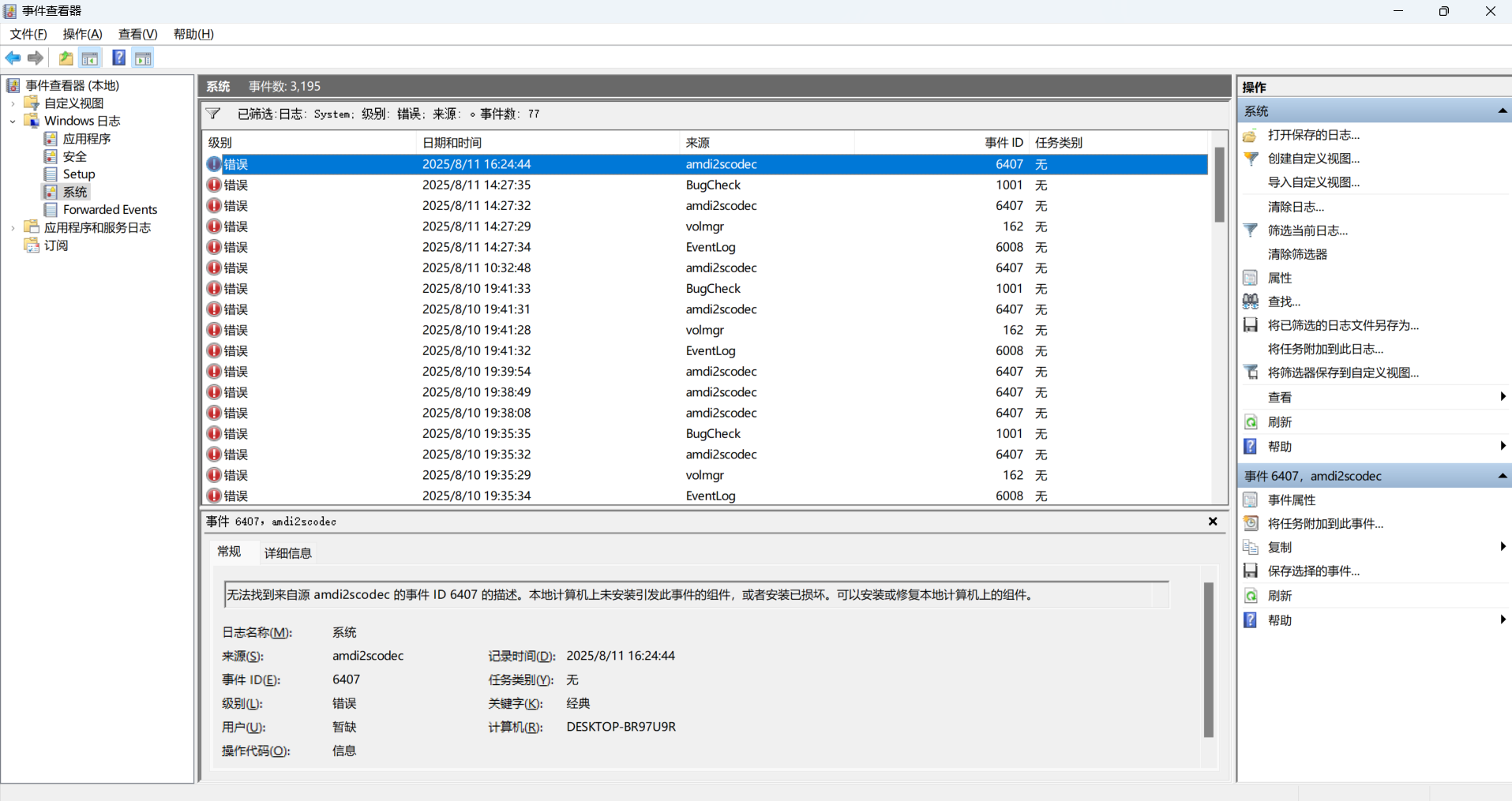
Task: Click the 创建自定义视图 funnel icon
Action: (1251, 159)
